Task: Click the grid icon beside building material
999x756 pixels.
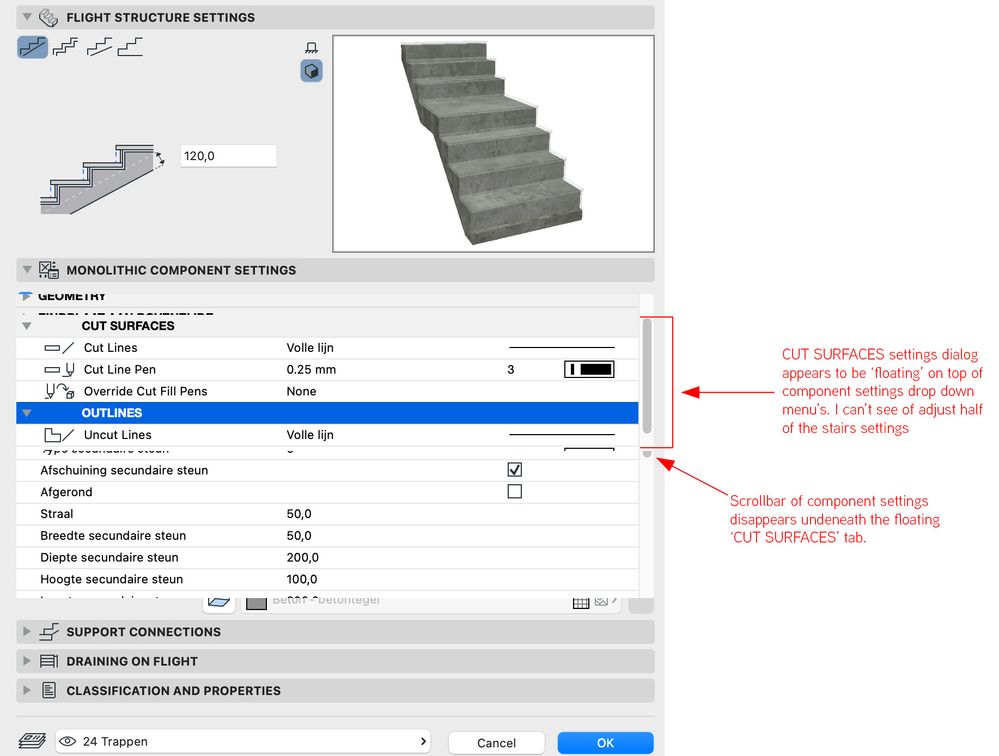Action: (581, 603)
